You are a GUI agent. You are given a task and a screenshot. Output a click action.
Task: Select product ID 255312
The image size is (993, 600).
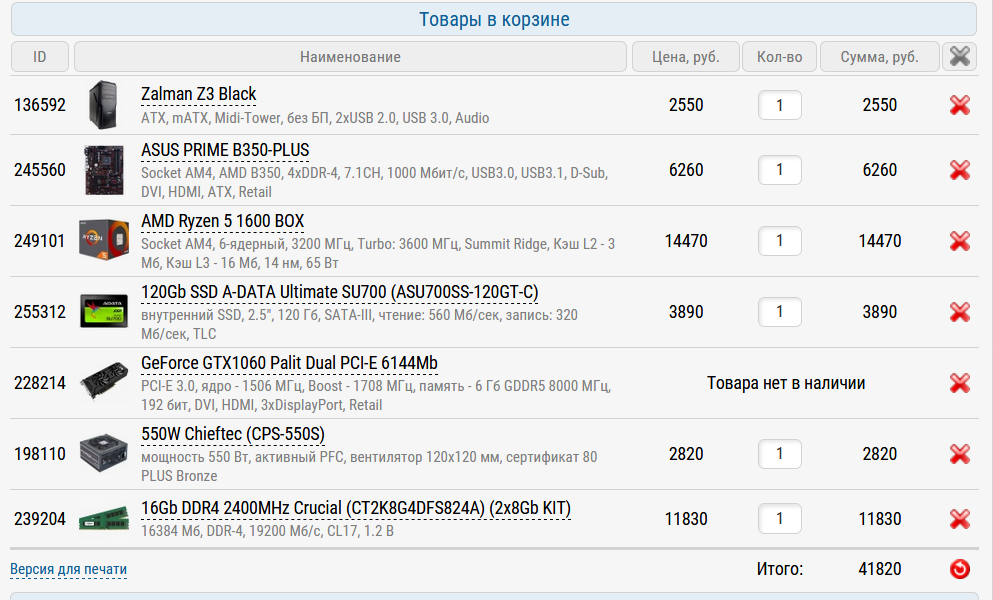(40, 312)
